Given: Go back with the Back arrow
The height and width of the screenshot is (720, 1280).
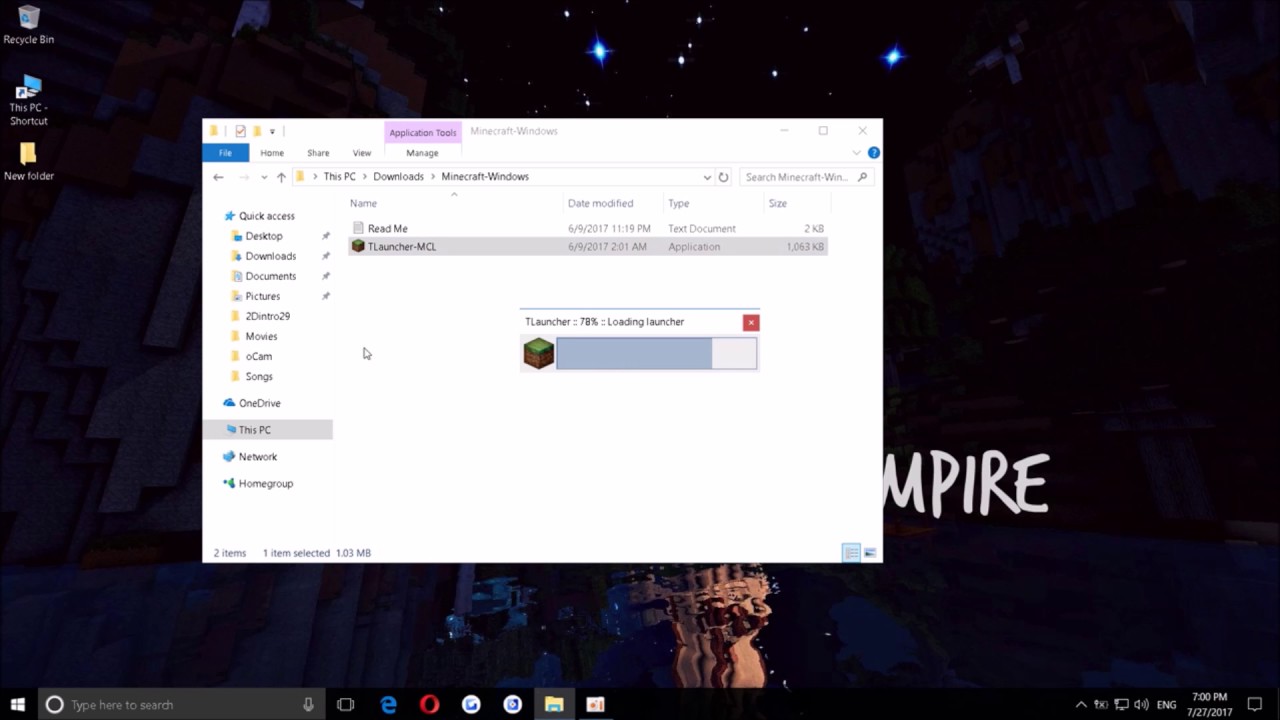Looking at the screenshot, I should click(218, 177).
